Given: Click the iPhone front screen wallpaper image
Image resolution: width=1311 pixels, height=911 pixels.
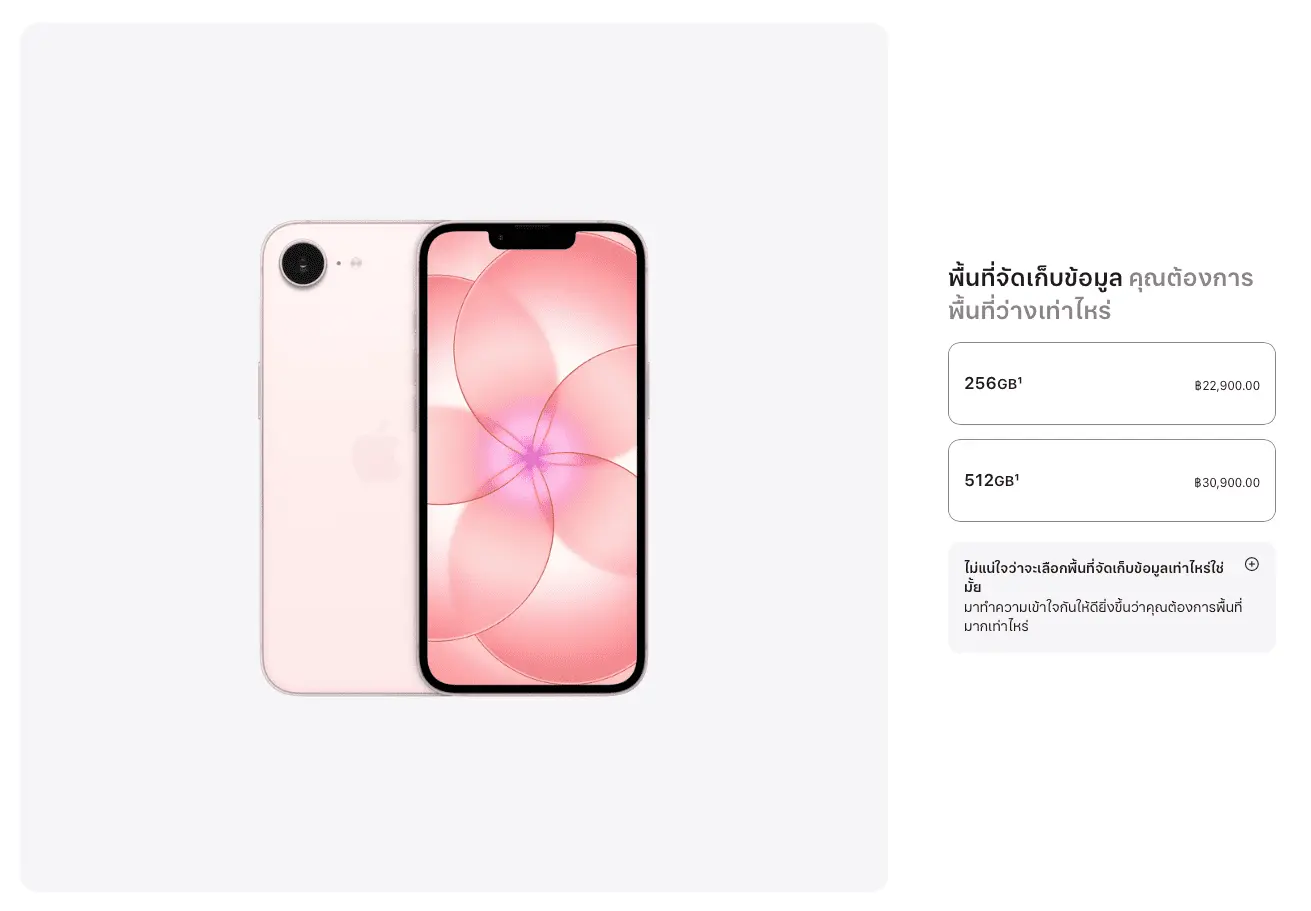Looking at the screenshot, I should [532, 458].
